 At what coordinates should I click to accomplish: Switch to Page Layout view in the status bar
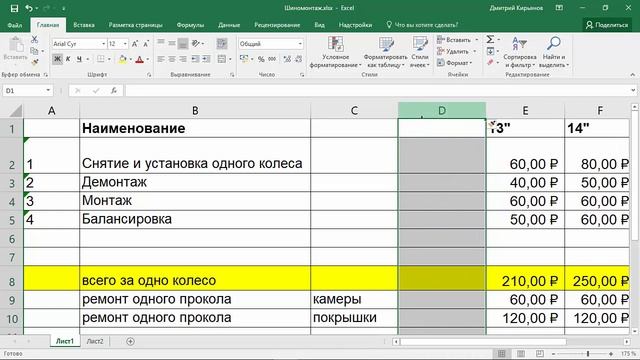coord(521,353)
